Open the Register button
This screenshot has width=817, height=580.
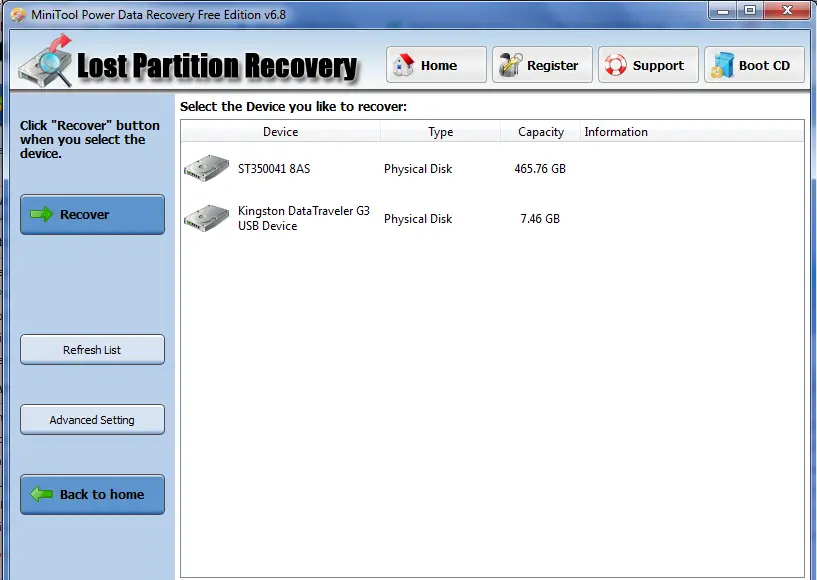click(x=542, y=65)
